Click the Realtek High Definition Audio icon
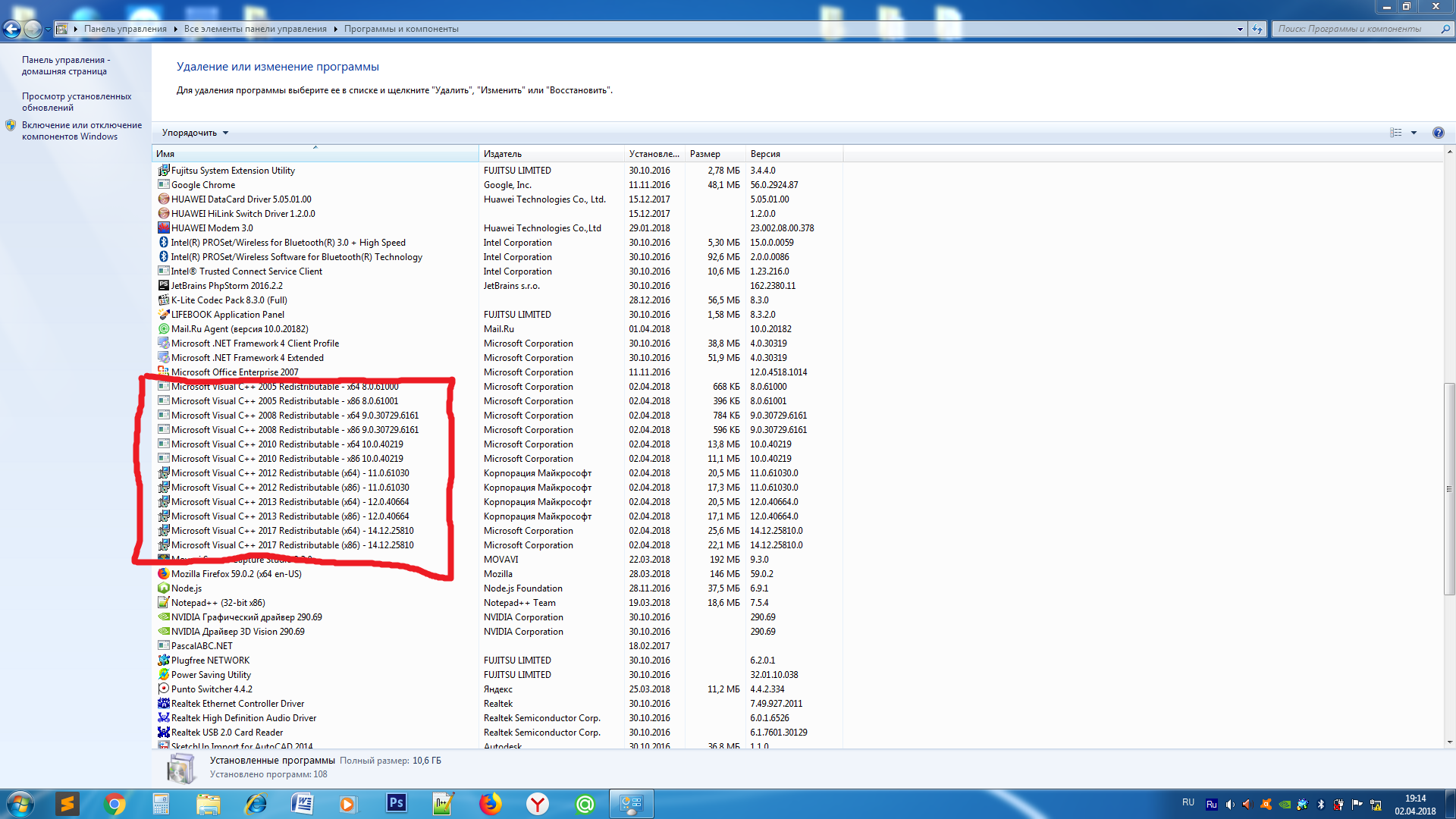 click(163, 718)
